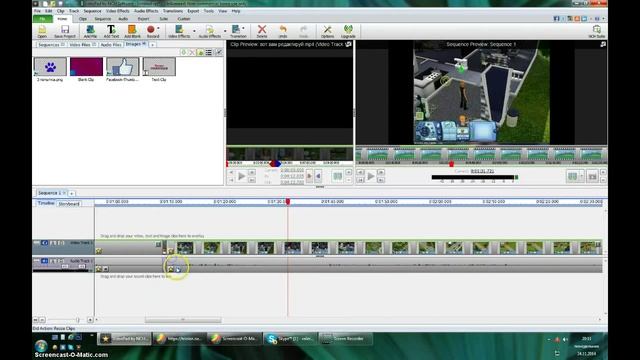Switch to the Audio Files bin tab

tap(111, 44)
